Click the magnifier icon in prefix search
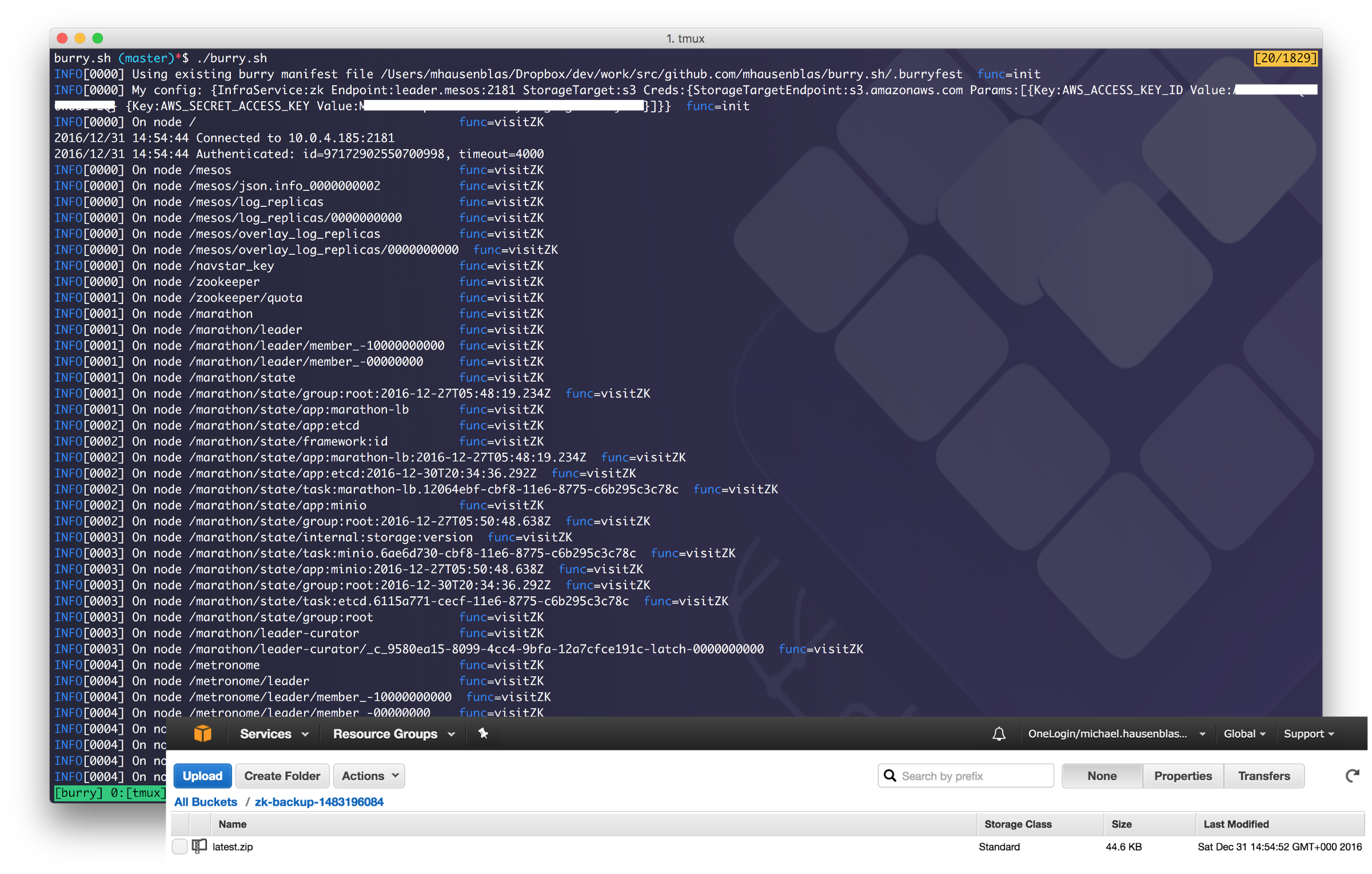The image size is (1372, 874). (x=890, y=776)
